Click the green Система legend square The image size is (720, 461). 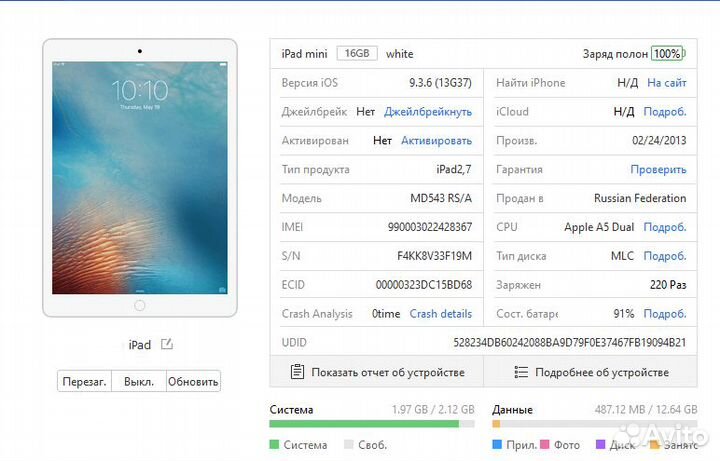tap(274, 444)
